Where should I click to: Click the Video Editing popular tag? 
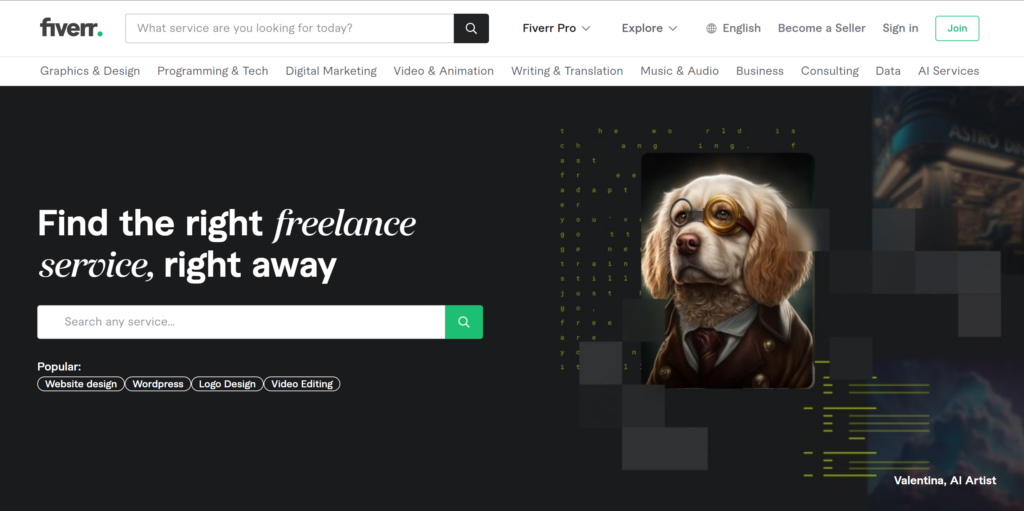click(x=302, y=384)
